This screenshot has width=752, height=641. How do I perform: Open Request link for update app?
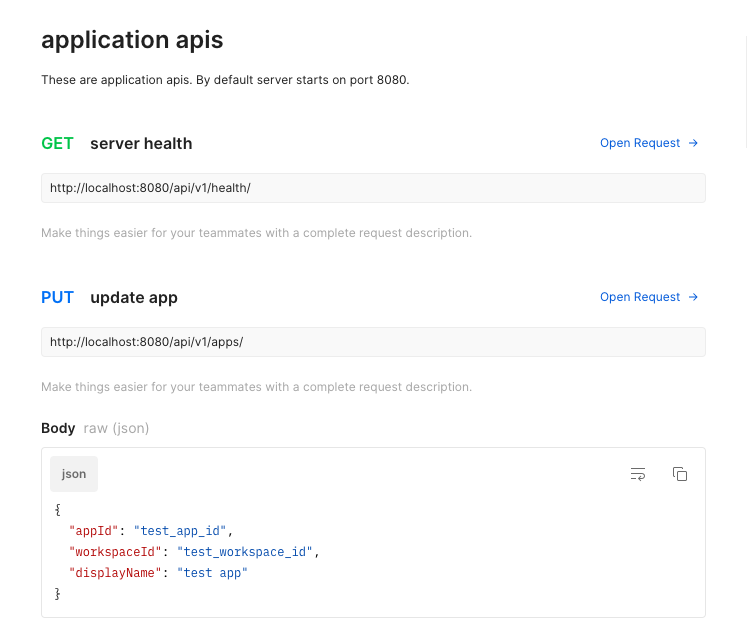point(648,297)
